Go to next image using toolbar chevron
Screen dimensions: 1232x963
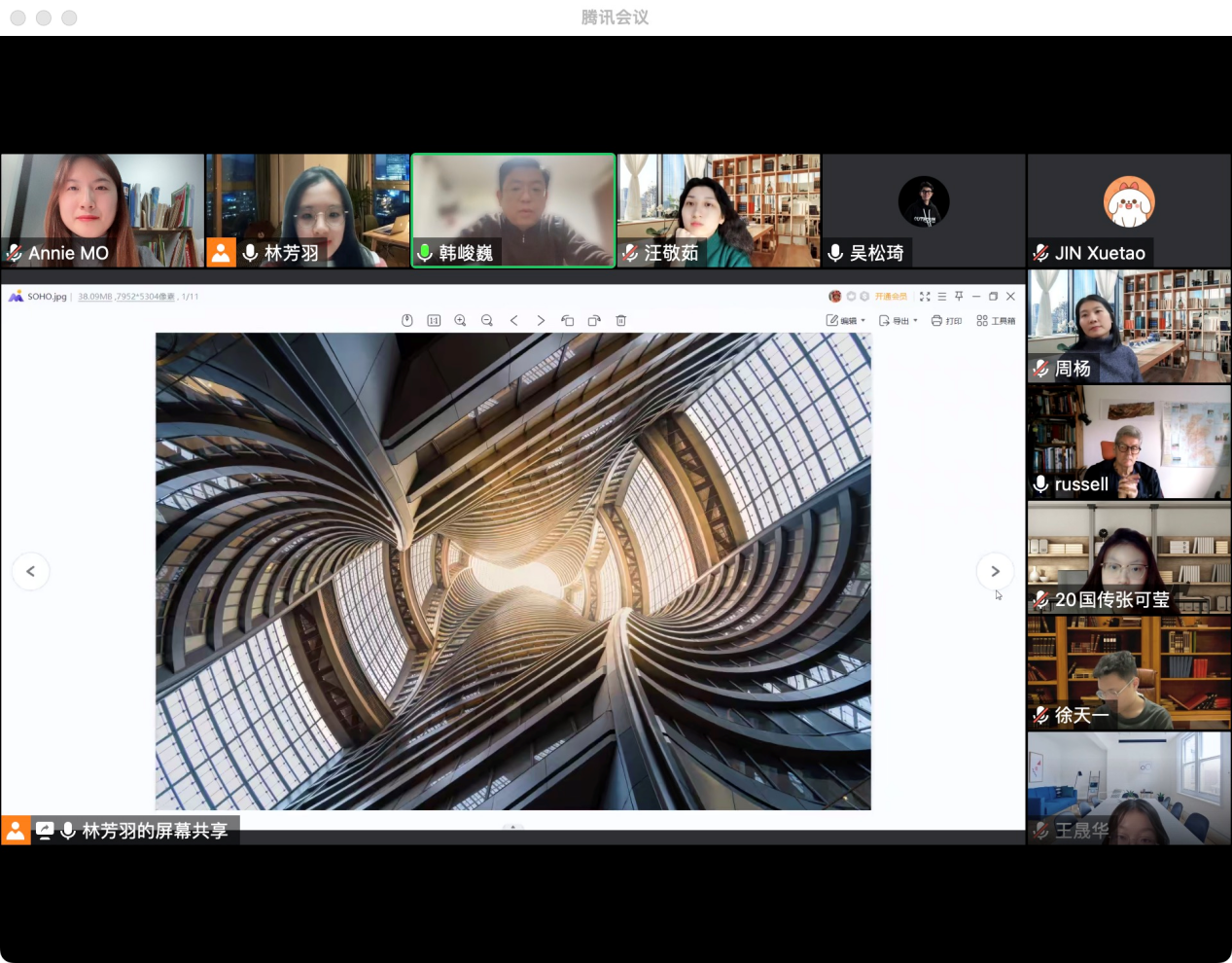tap(541, 320)
